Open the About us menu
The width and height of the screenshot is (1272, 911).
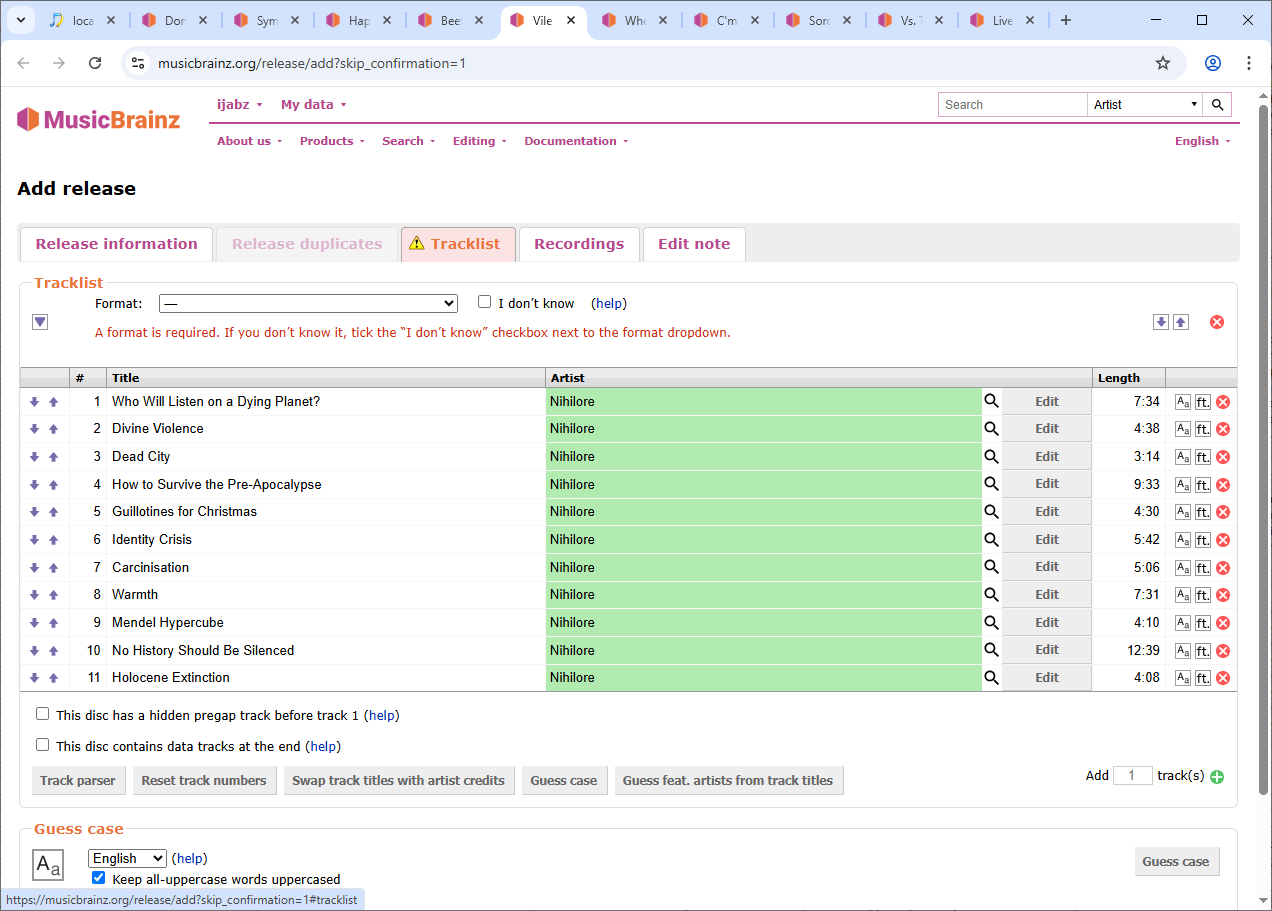(250, 141)
